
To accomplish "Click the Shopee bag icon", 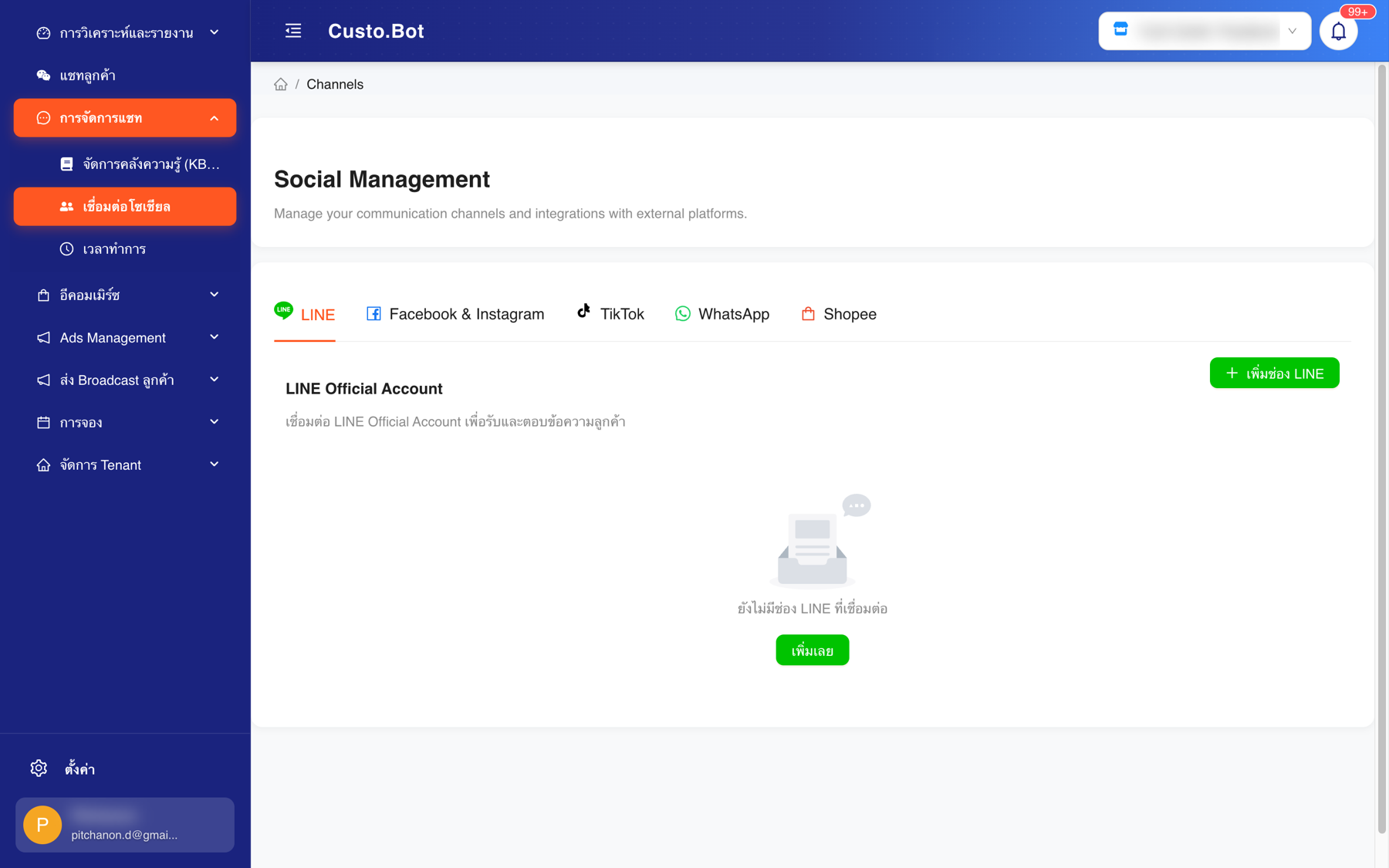I will click(808, 314).
